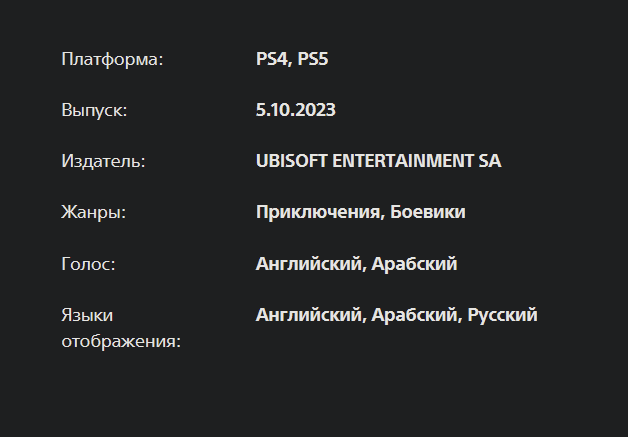Click UBISOFT ENTERTAINMENT SA publisher name
This screenshot has width=628, height=437.
[x=378, y=161]
